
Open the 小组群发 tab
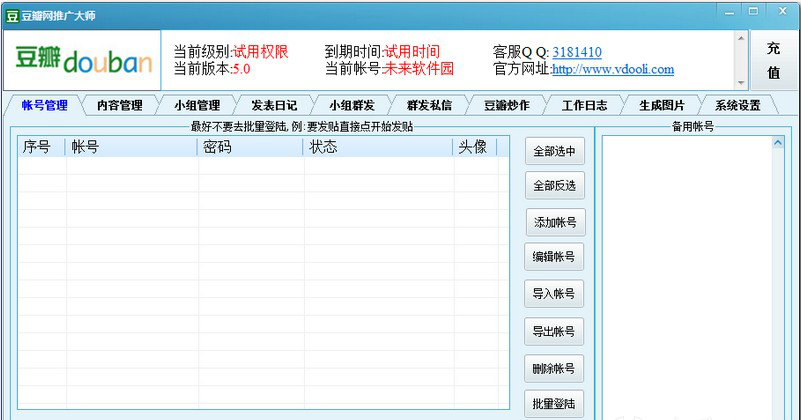tap(352, 105)
